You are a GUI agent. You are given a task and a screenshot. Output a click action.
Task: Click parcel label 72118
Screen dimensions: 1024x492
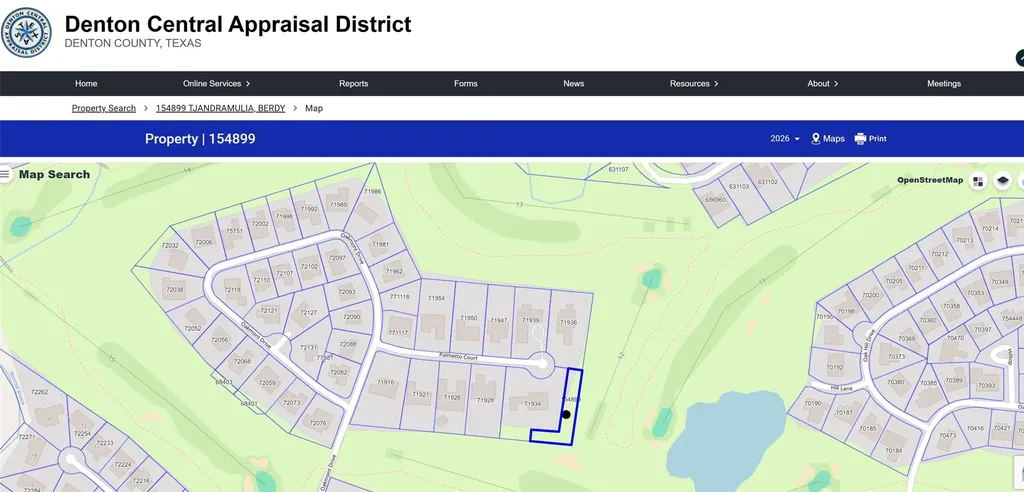pos(232,290)
